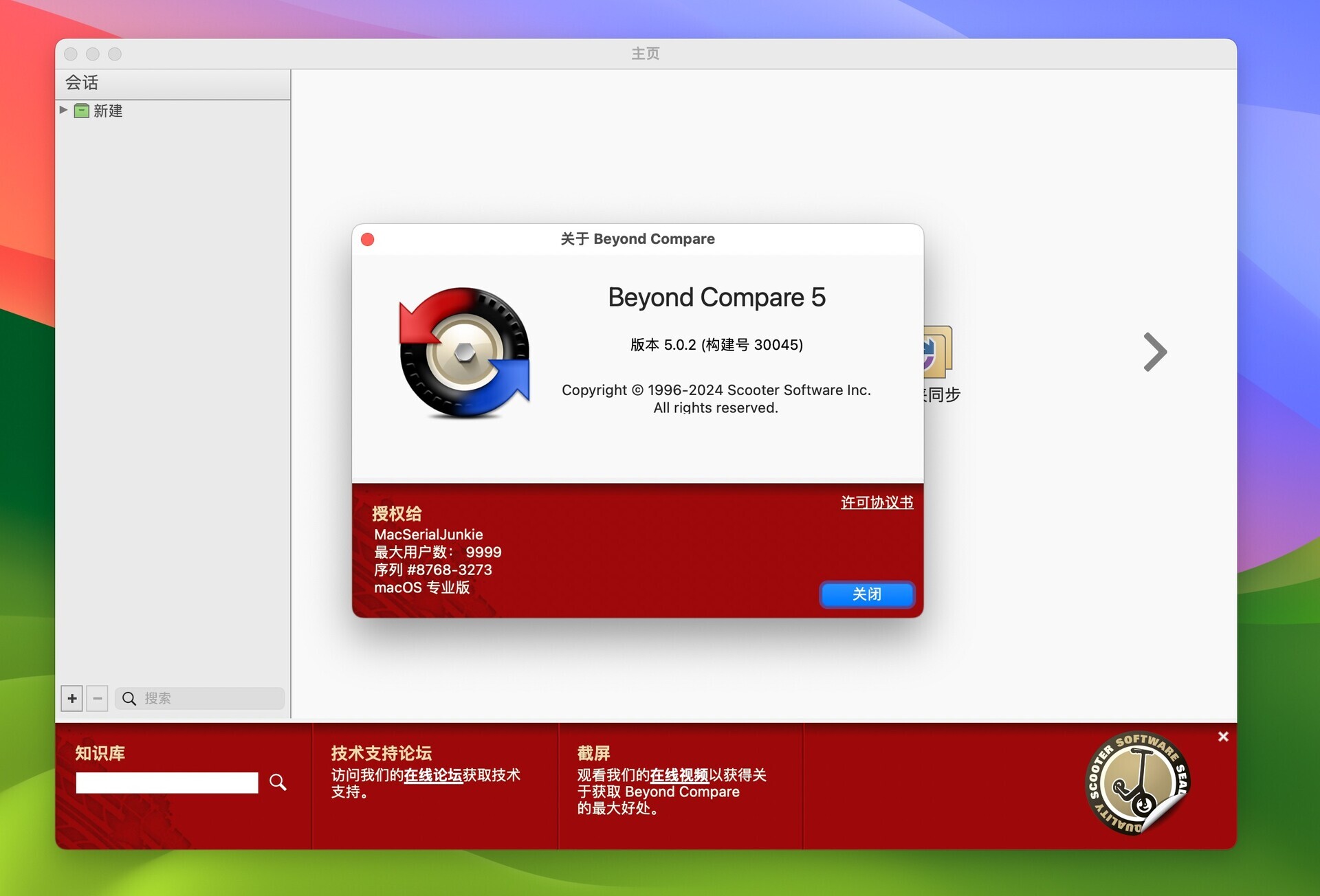Dismiss the red bottom info panel

(x=1223, y=737)
